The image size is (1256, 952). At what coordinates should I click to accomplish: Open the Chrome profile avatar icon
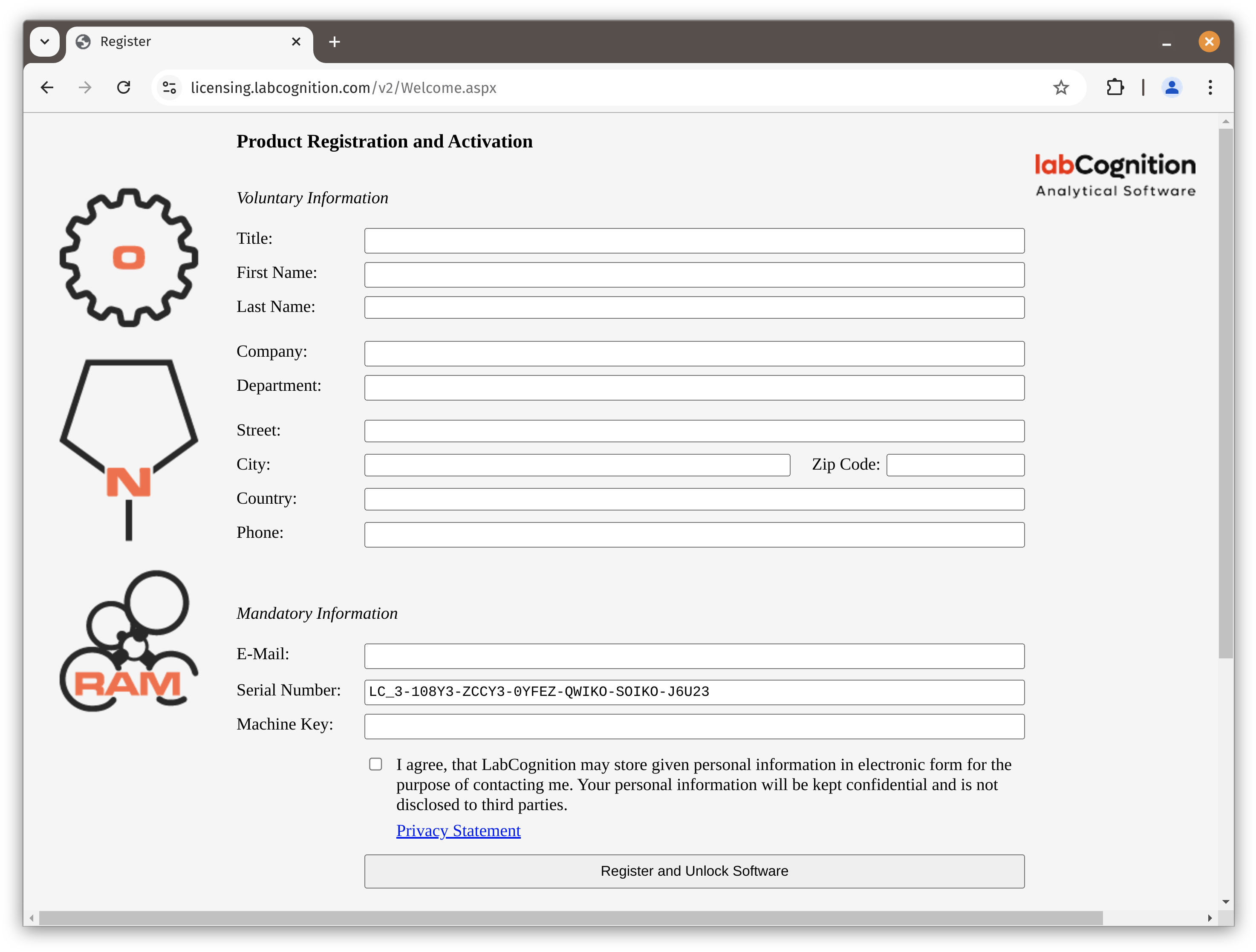[x=1171, y=87]
